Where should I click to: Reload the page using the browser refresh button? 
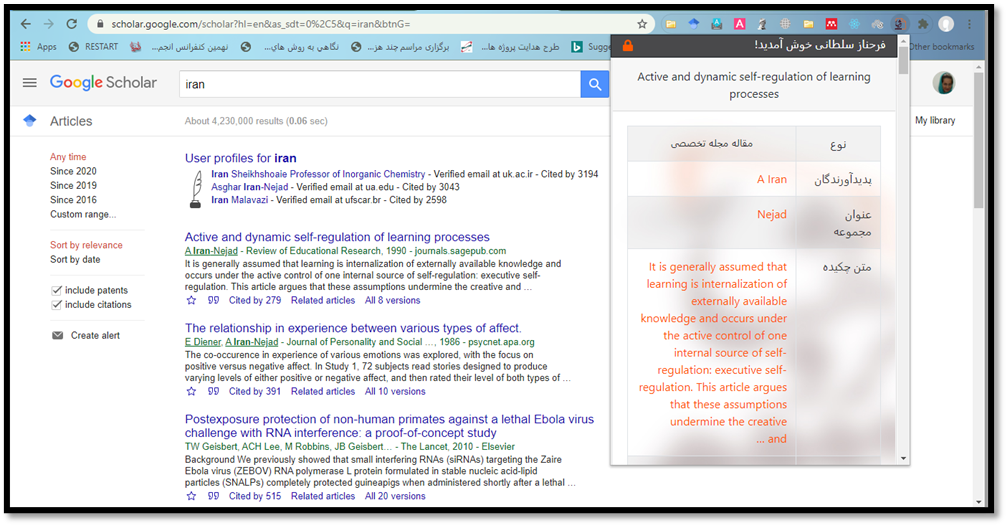pos(71,24)
